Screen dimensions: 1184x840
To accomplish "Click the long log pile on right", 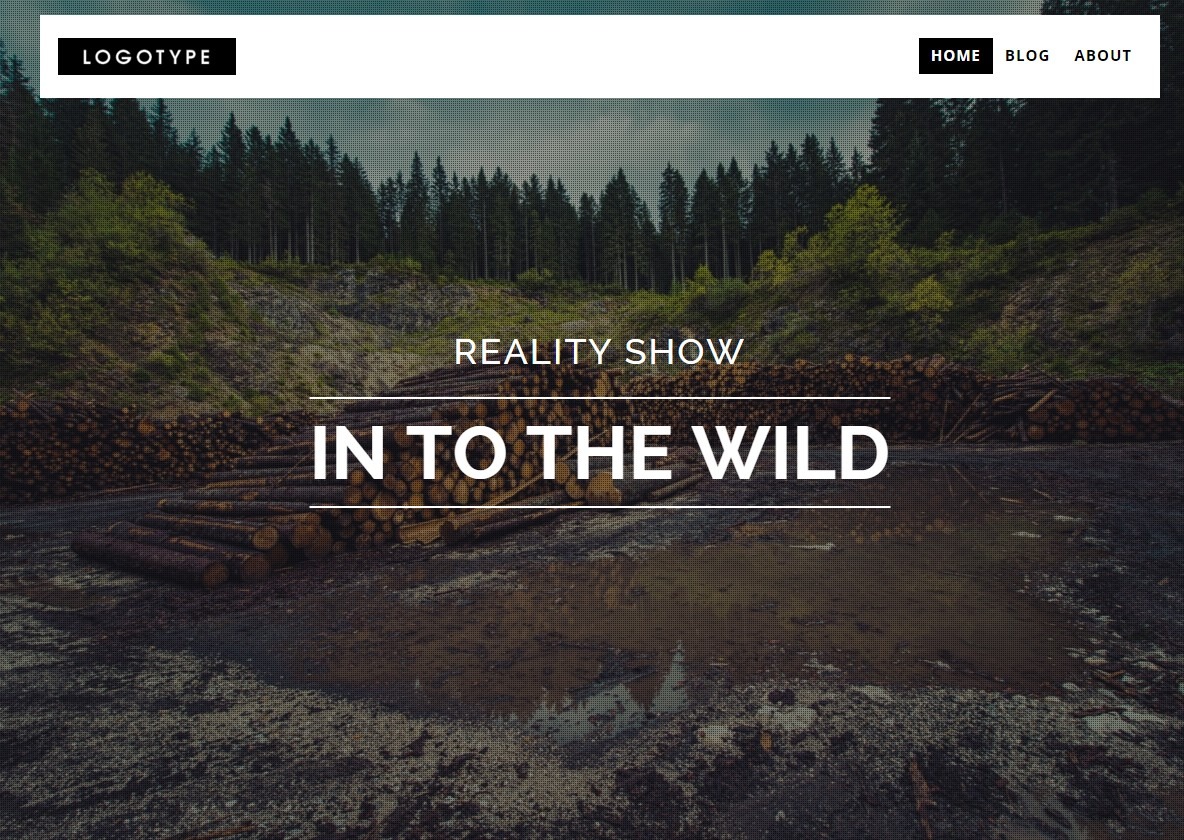I will (906, 400).
